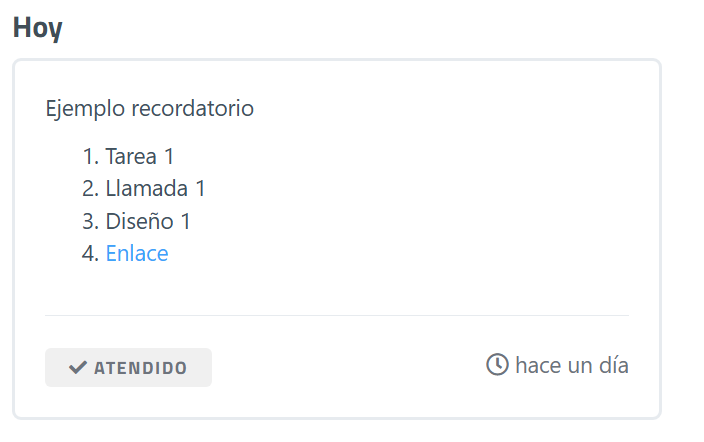Click the "Hoy" section heading
This screenshot has width=704, height=442.
pyautogui.click(x=38, y=28)
